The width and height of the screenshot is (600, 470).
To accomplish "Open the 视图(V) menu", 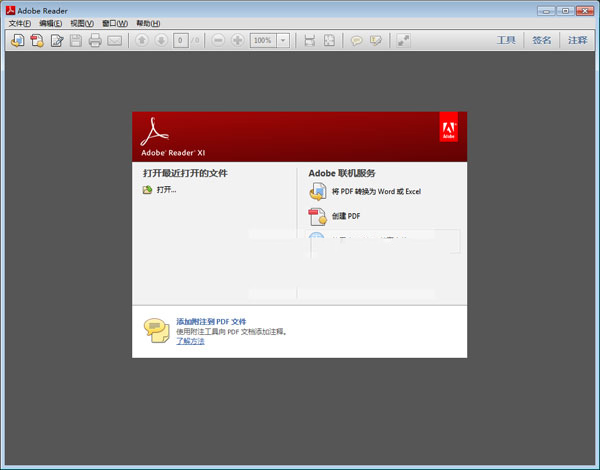I will (x=82, y=23).
